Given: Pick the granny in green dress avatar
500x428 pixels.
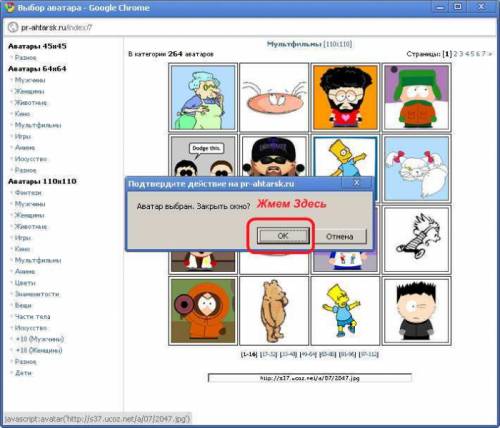Looking at the screenshot, I should tap(203, 97).
